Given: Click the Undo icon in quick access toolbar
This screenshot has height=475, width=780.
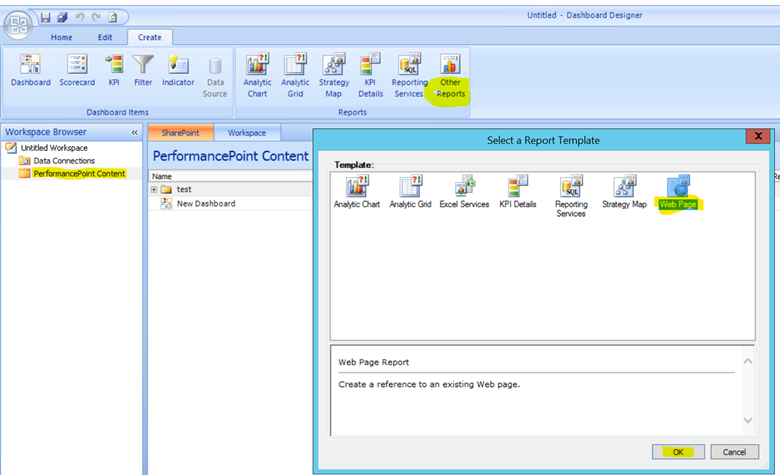Looking at the screenshot, I should point(80,17).
